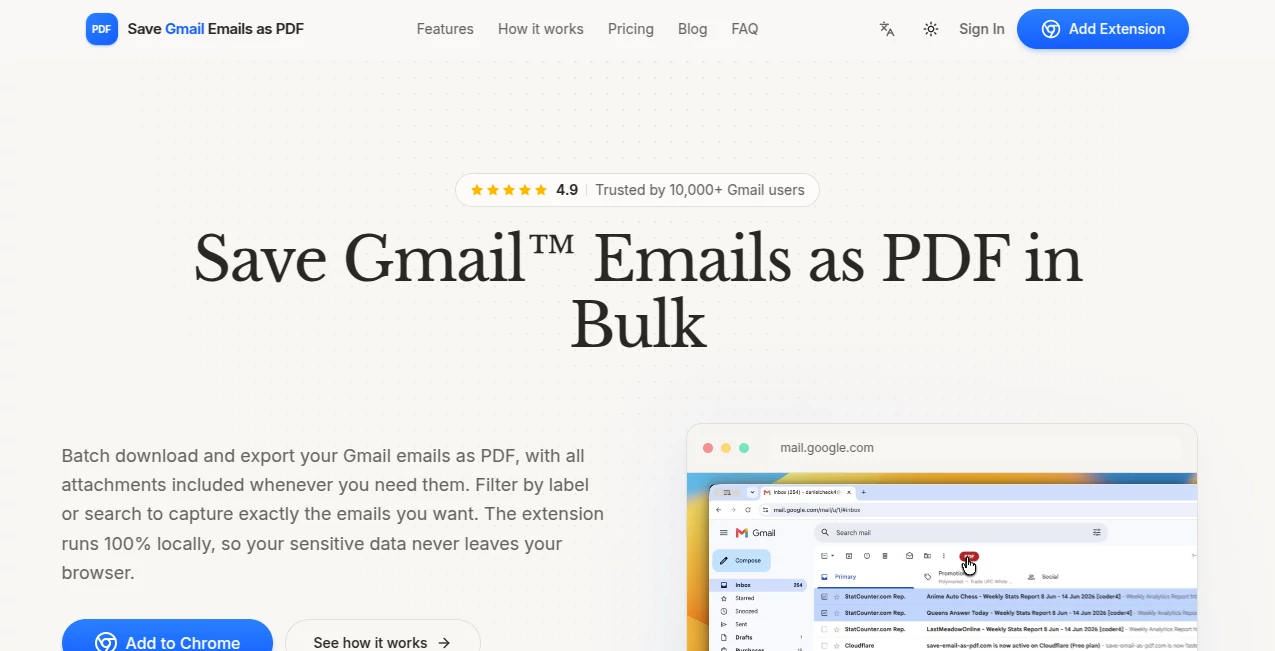Open the Anime Auto Chess Weekly Stats email

(x=1005, y=597)
